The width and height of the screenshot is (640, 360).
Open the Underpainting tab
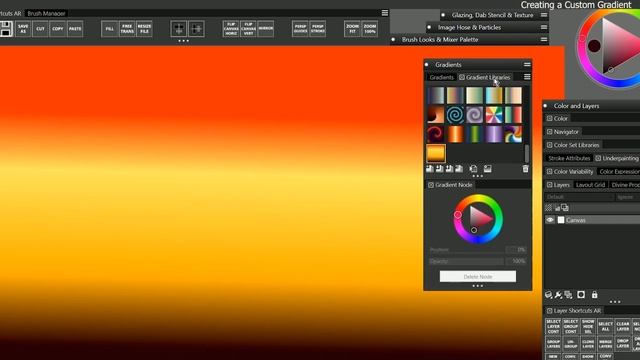[617, 158]
